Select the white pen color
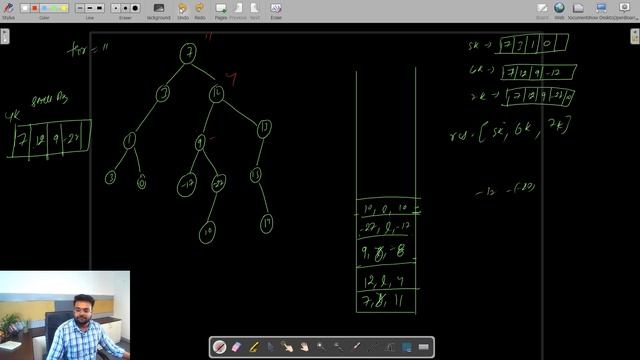This screenshot has width=640, height=360. coord(25,8)
